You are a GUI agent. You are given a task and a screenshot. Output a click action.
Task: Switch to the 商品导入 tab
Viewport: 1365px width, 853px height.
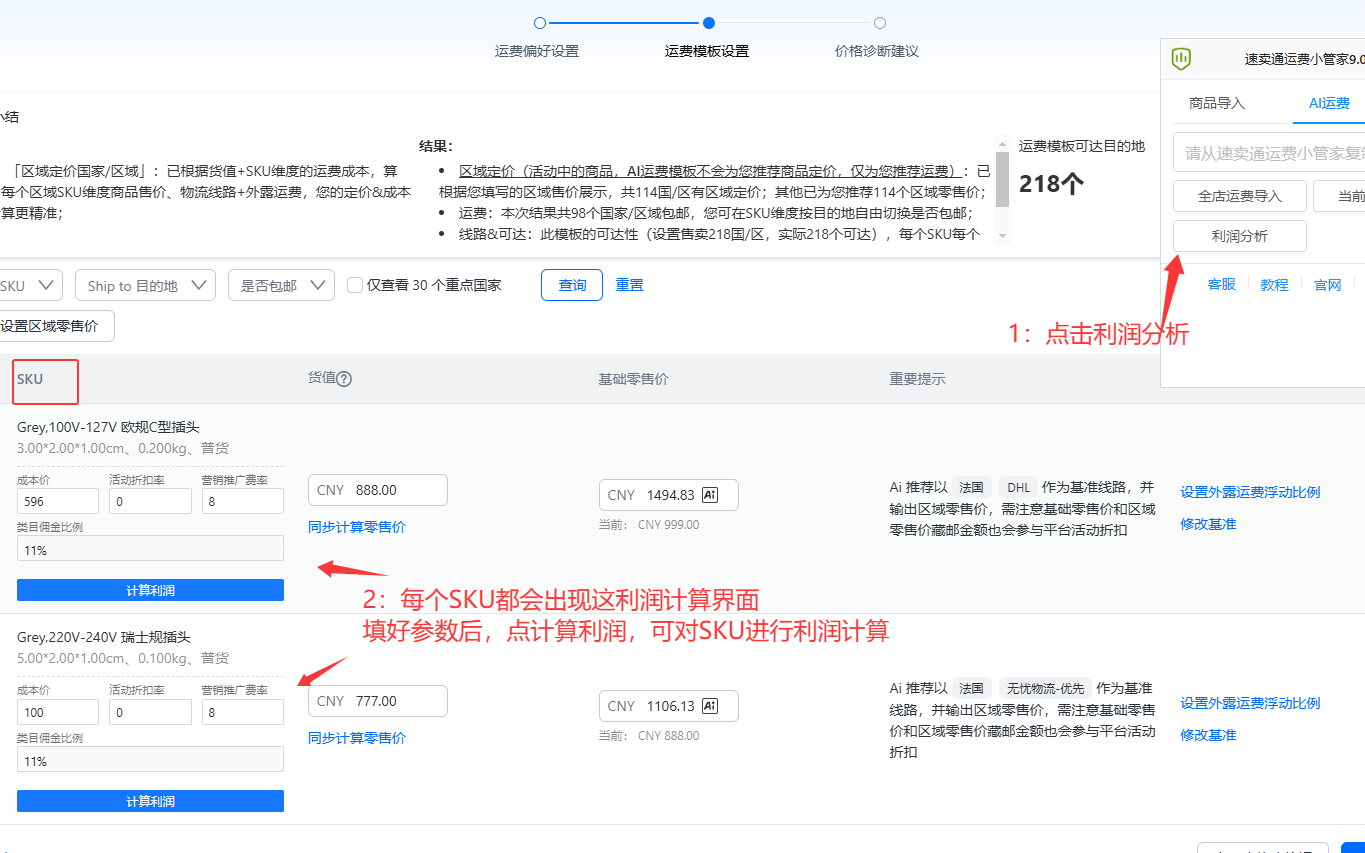tap(1217, 103)
